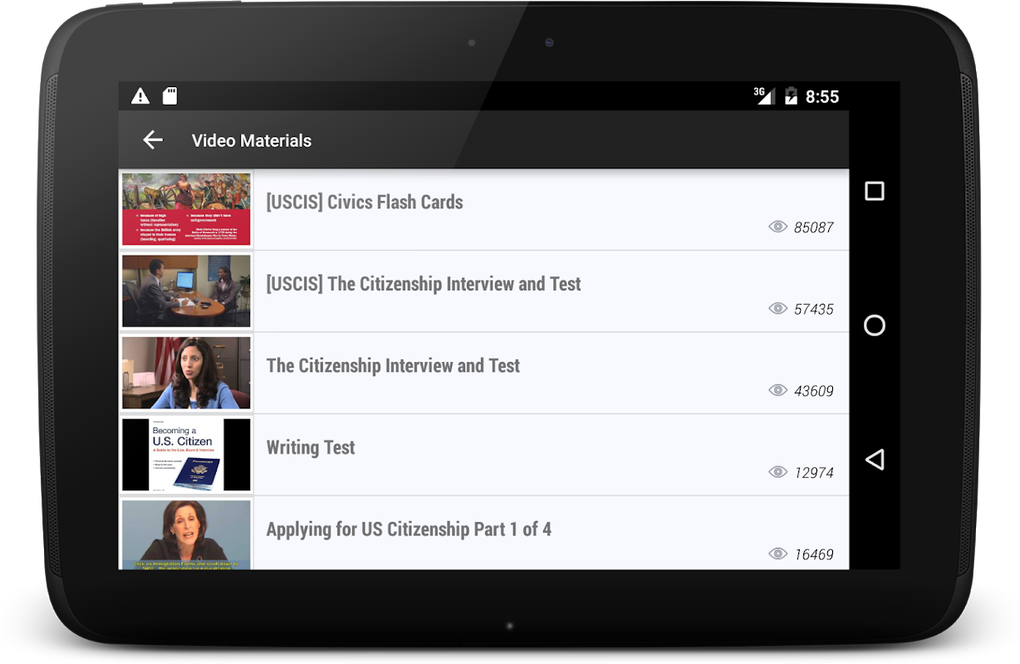Tap the battery charging icon in the status bar
This screenshot has width=1020, height=664.
click(791, 95)
